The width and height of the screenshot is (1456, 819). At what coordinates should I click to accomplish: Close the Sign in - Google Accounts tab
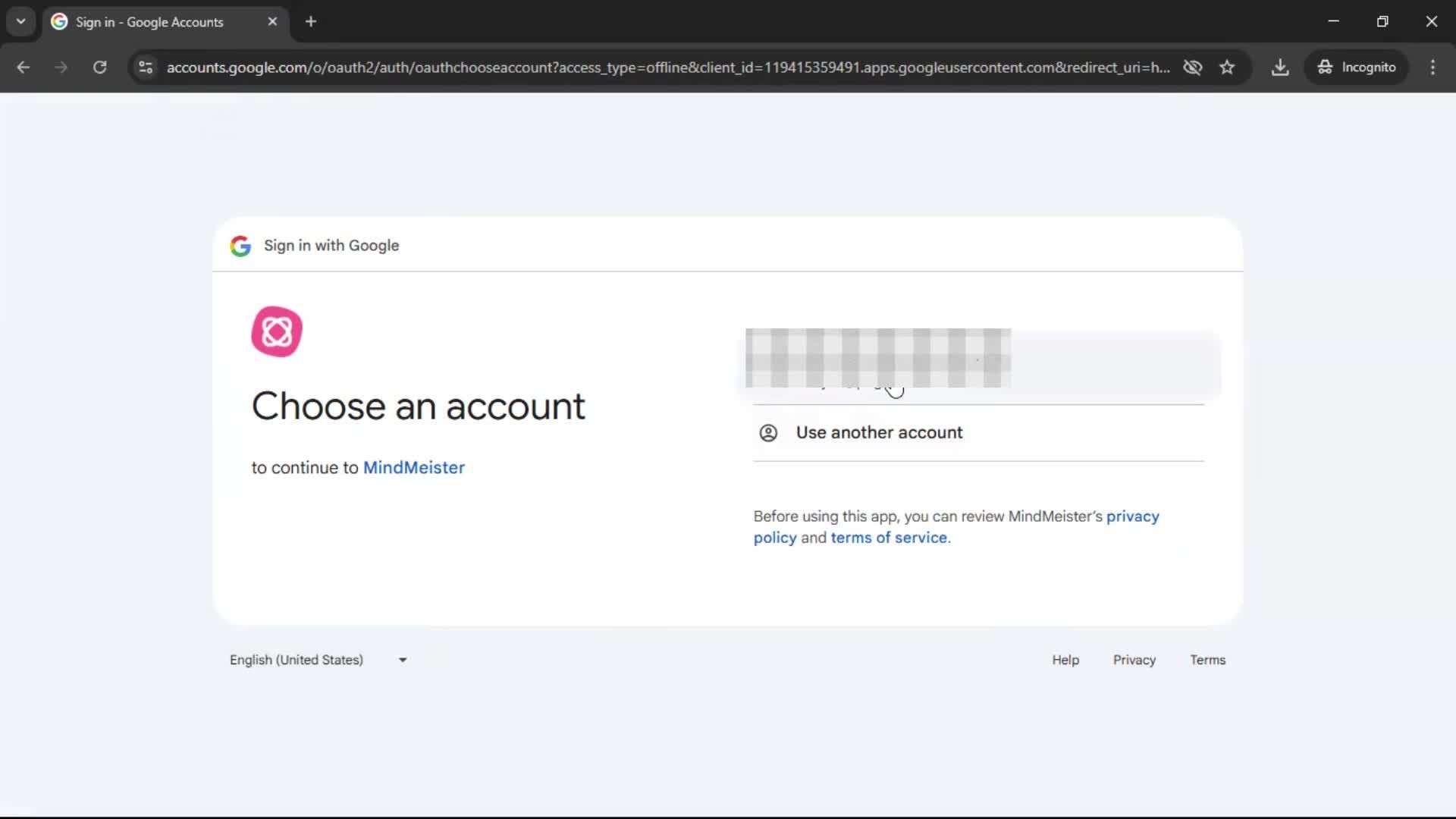[272, 22]
